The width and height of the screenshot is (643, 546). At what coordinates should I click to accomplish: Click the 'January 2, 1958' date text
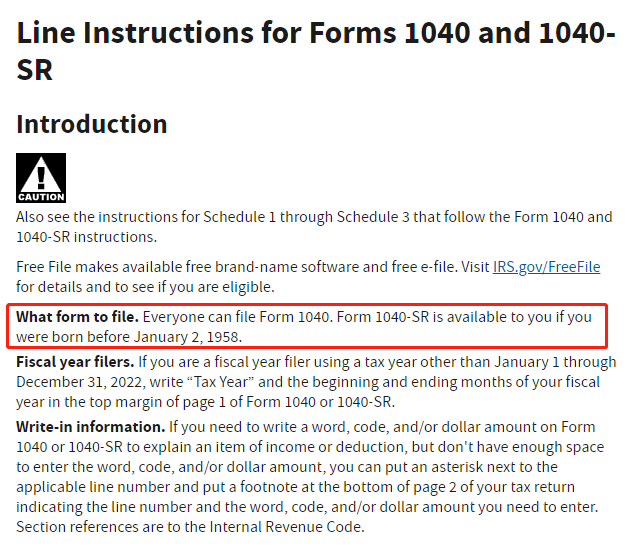pyautogui.click(x=187, y=337)
